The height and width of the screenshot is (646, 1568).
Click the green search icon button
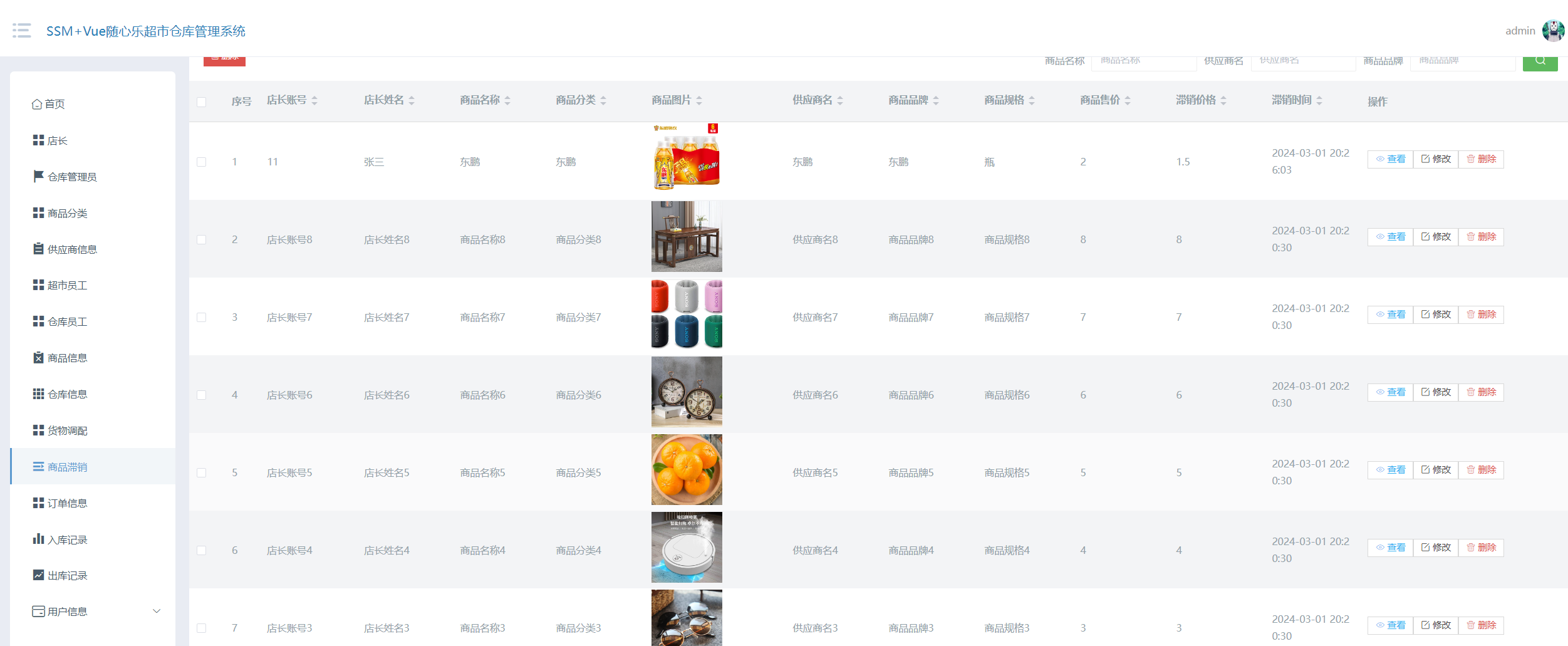(1540, 61)
